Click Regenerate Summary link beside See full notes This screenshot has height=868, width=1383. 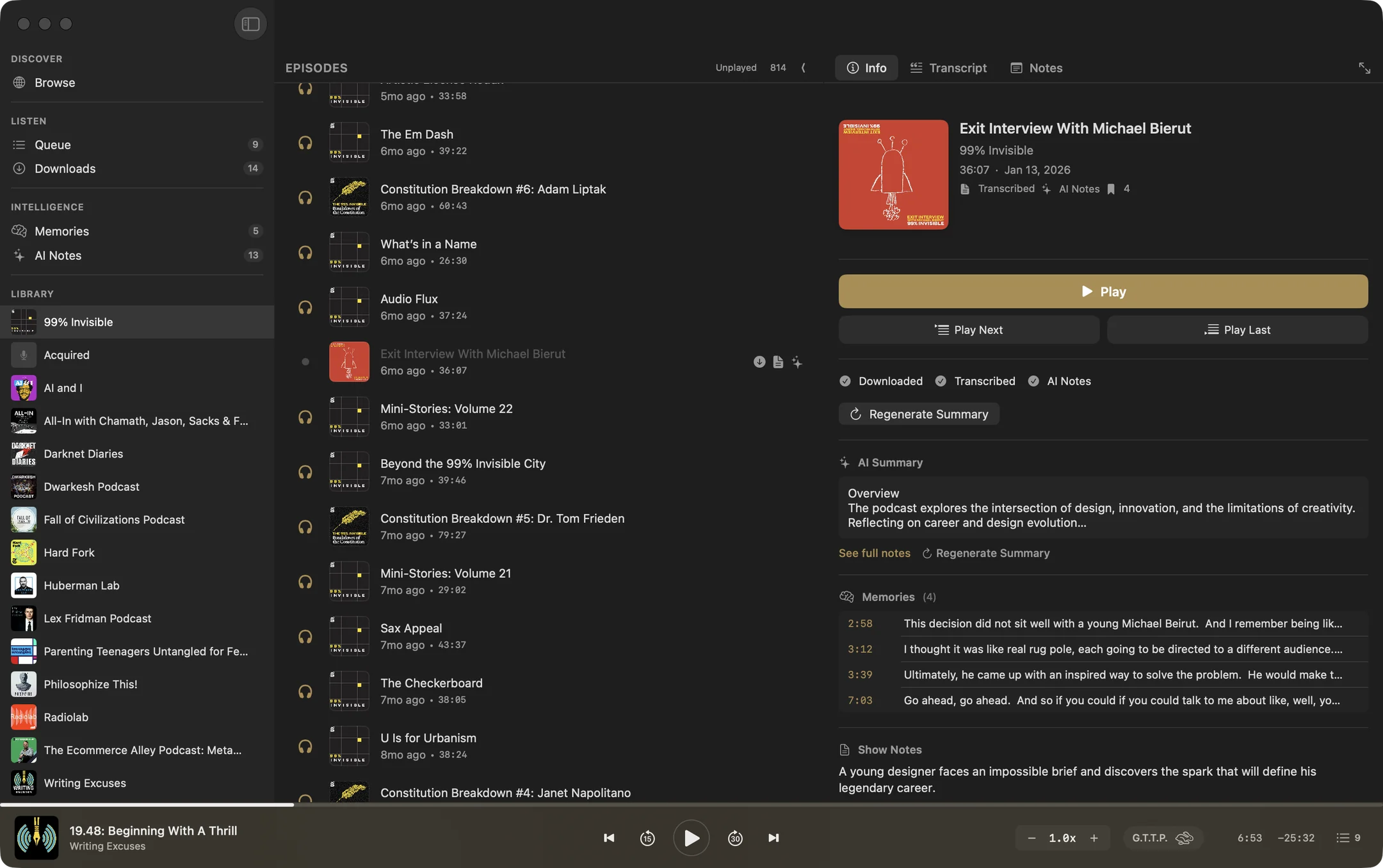[x=985, y=553]
